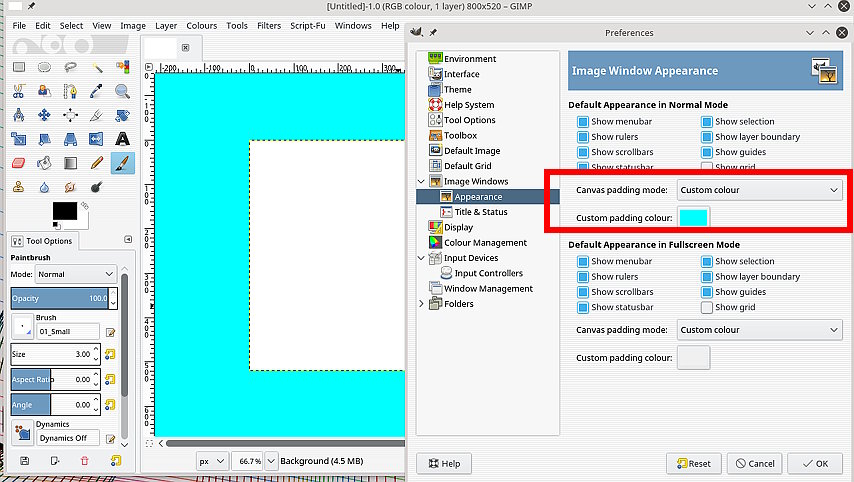Select the Scissors Select tool

[19, 91]
